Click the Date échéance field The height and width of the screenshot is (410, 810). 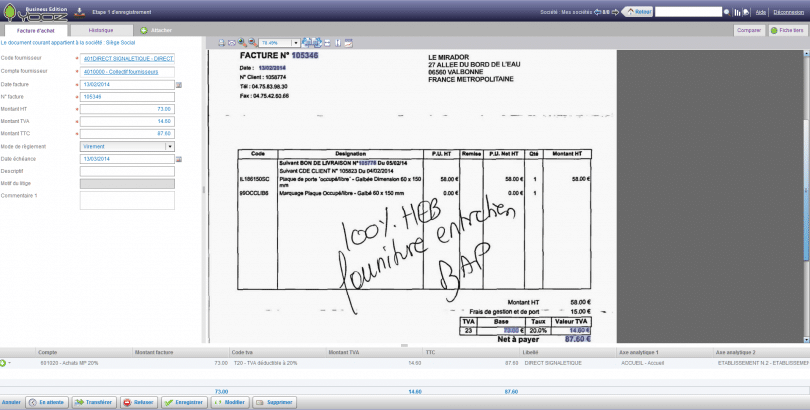coord(127,159)
